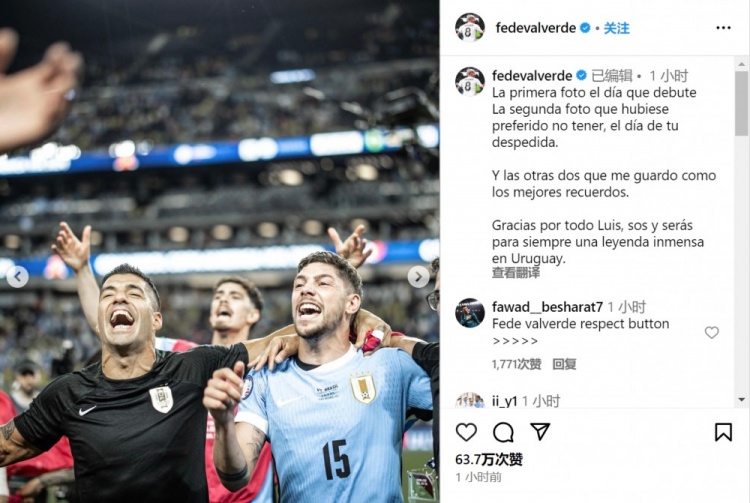Like fawad__besharat7's comment heart
Image resolution: width=750 pixels, height=503 pixels.
[x=712, y=332]
